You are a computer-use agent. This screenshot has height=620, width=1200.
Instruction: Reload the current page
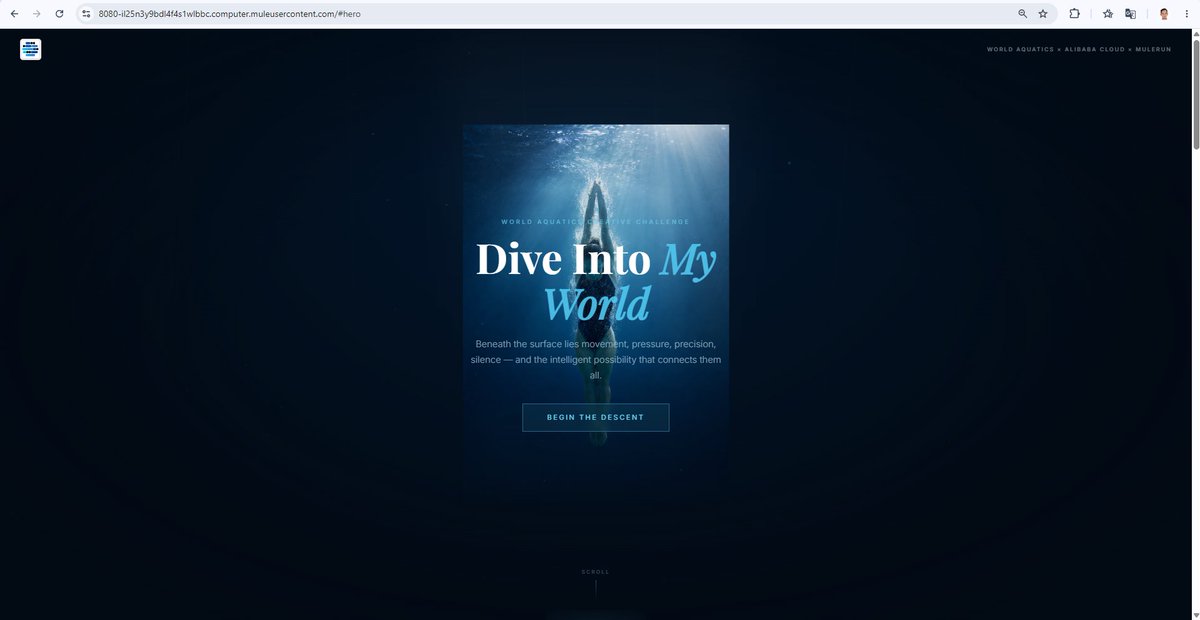click(60, 14)
